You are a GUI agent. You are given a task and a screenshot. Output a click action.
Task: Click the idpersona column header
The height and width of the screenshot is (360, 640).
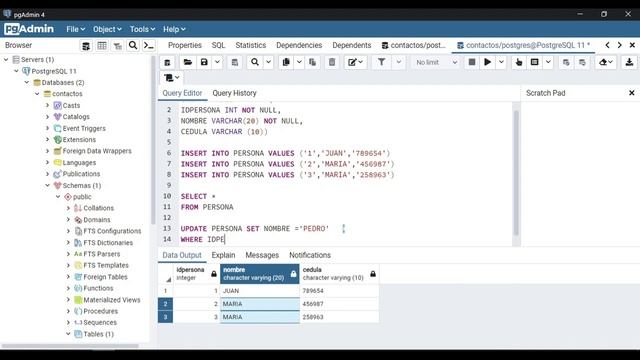click(x=196, y=273)
